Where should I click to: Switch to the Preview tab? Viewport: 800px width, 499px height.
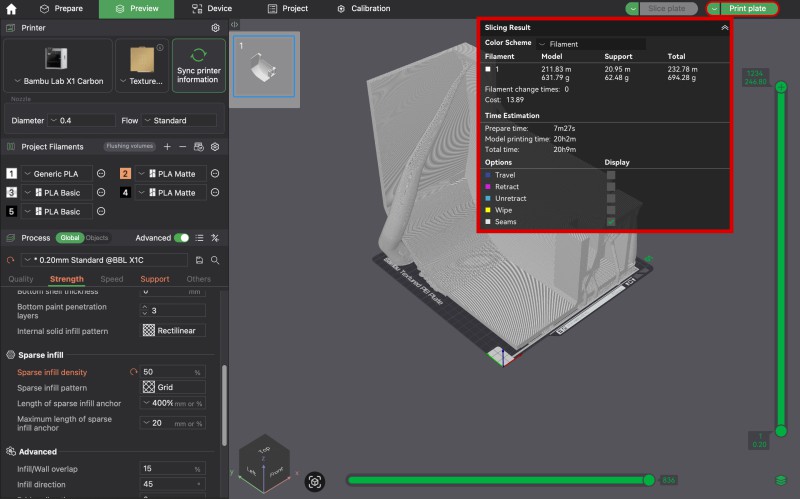136,9
